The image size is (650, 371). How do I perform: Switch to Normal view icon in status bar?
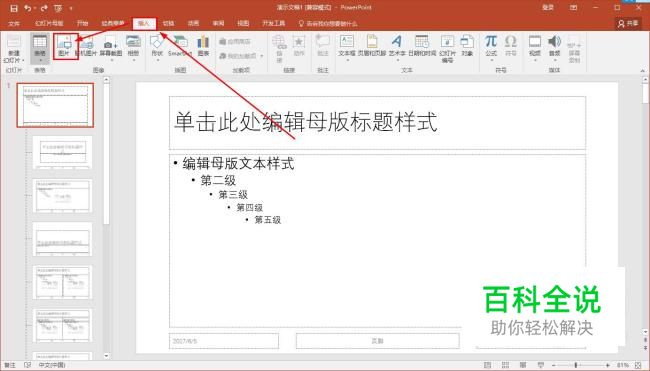pyautogui.click(x=488, y=365)
